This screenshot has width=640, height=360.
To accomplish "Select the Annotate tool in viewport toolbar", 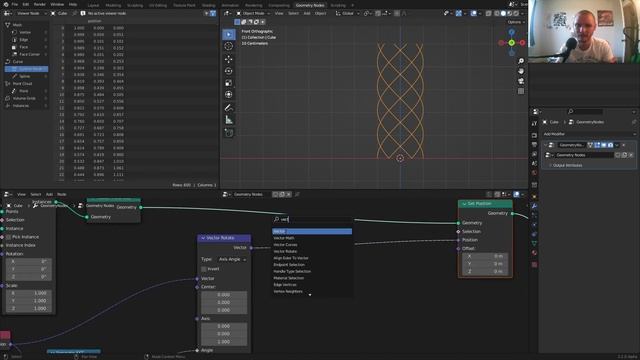I will point(229,108).
